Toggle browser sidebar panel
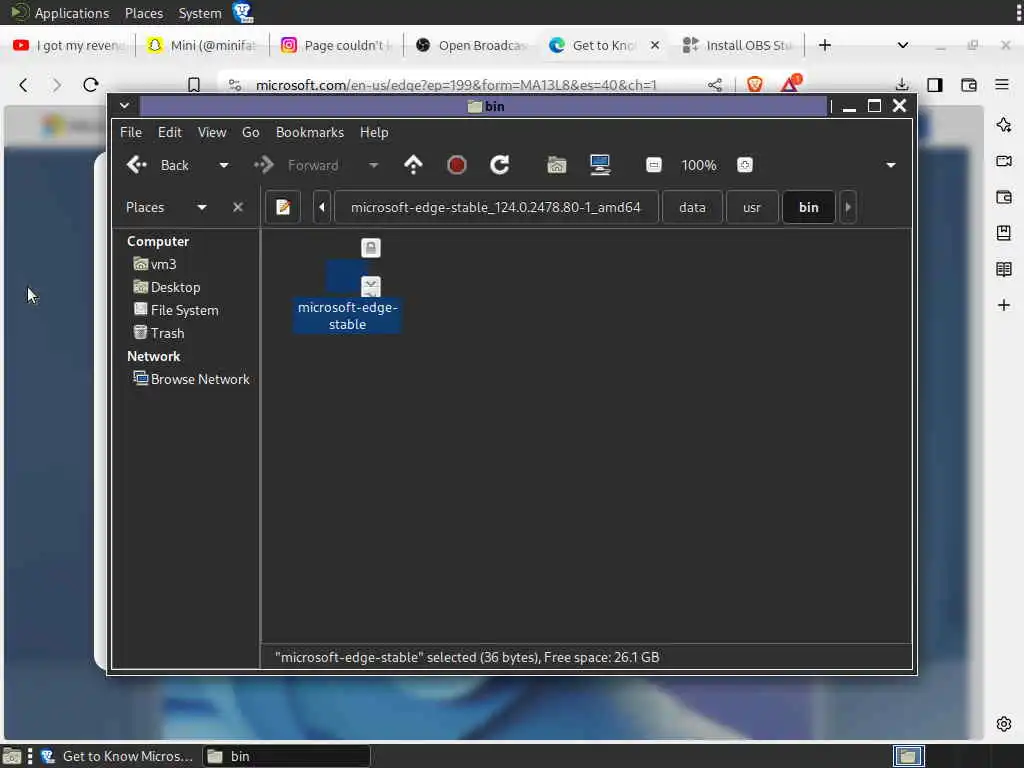Image resolution: width=1024 pixels, height=768 pixels. [935, 85]
